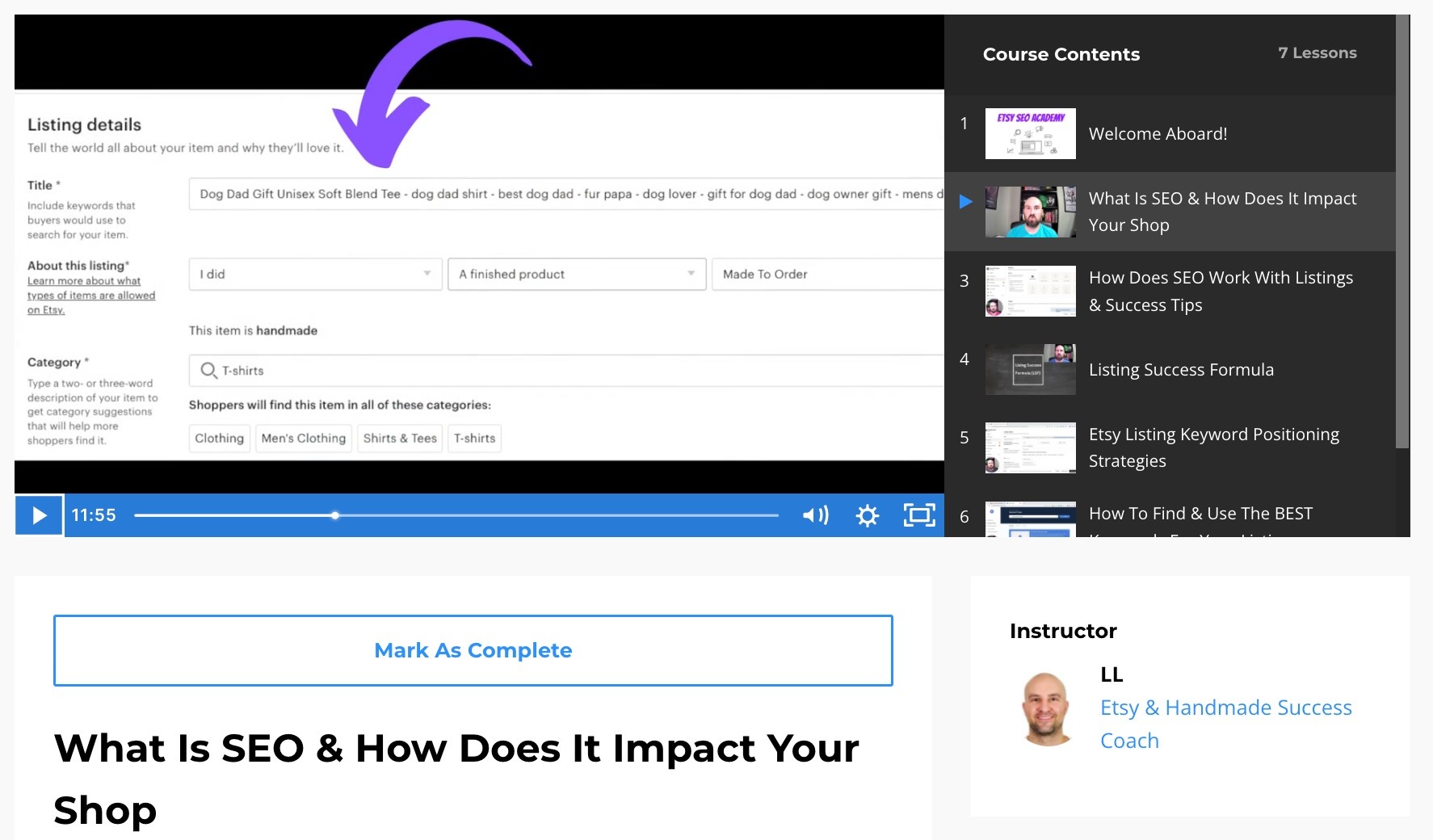1433x840 pixels.
Task: Click the Listing Success Formula thumbnail
Action: 1031,369
